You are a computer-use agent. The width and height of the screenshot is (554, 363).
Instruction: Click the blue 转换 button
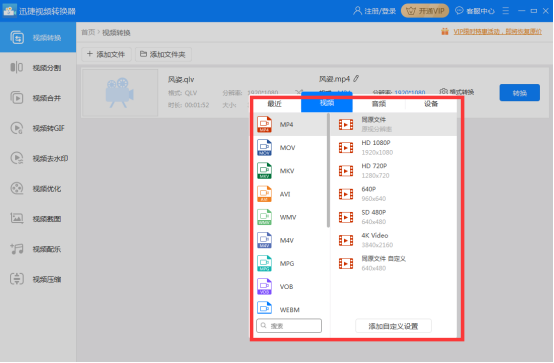pyautogui.click(x=519, y=93)
